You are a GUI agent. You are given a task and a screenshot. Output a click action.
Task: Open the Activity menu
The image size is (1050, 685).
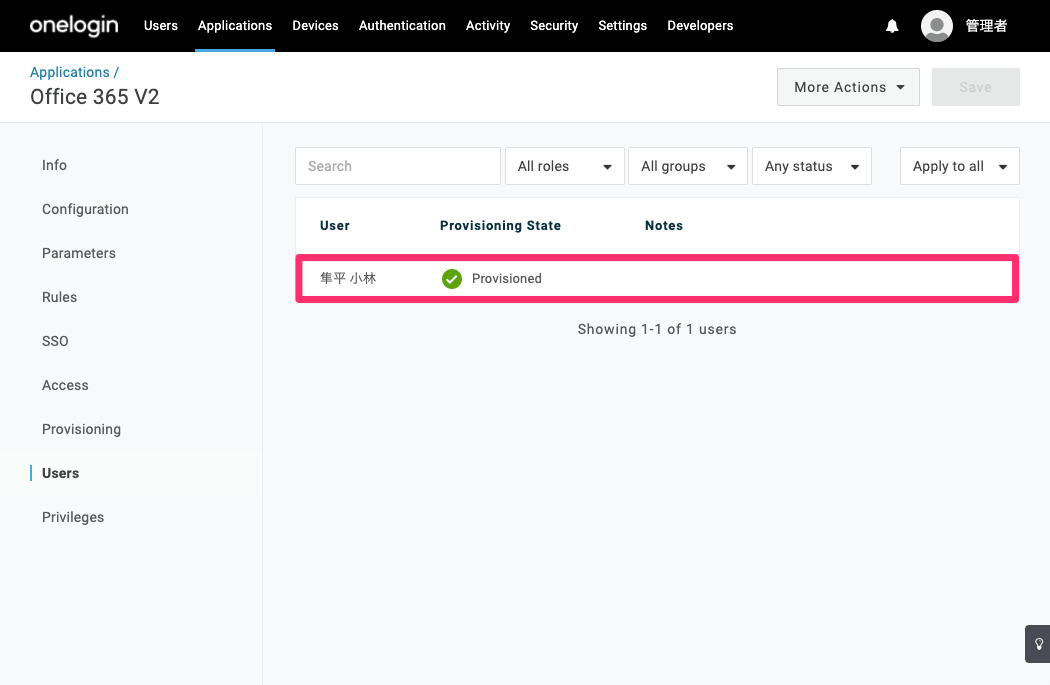488,25
